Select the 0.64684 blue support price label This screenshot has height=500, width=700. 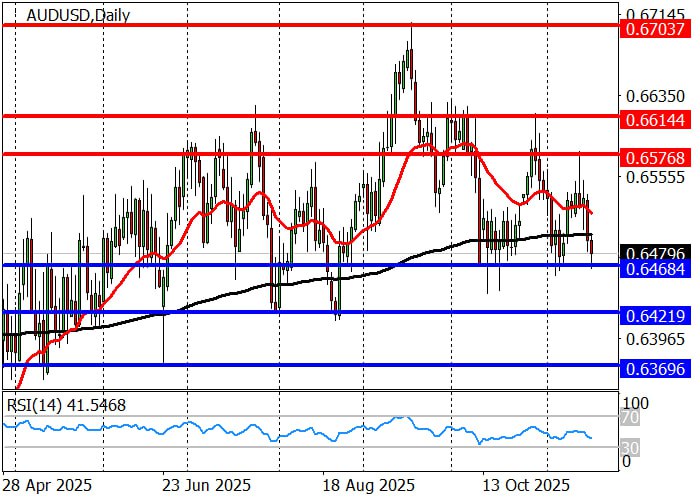[654, 268]
